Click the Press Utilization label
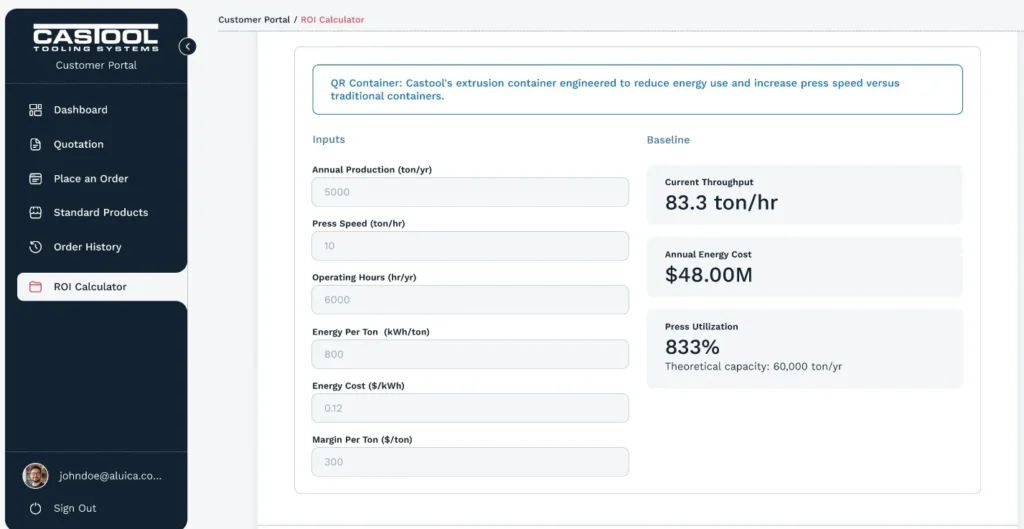 coord(701,327)
